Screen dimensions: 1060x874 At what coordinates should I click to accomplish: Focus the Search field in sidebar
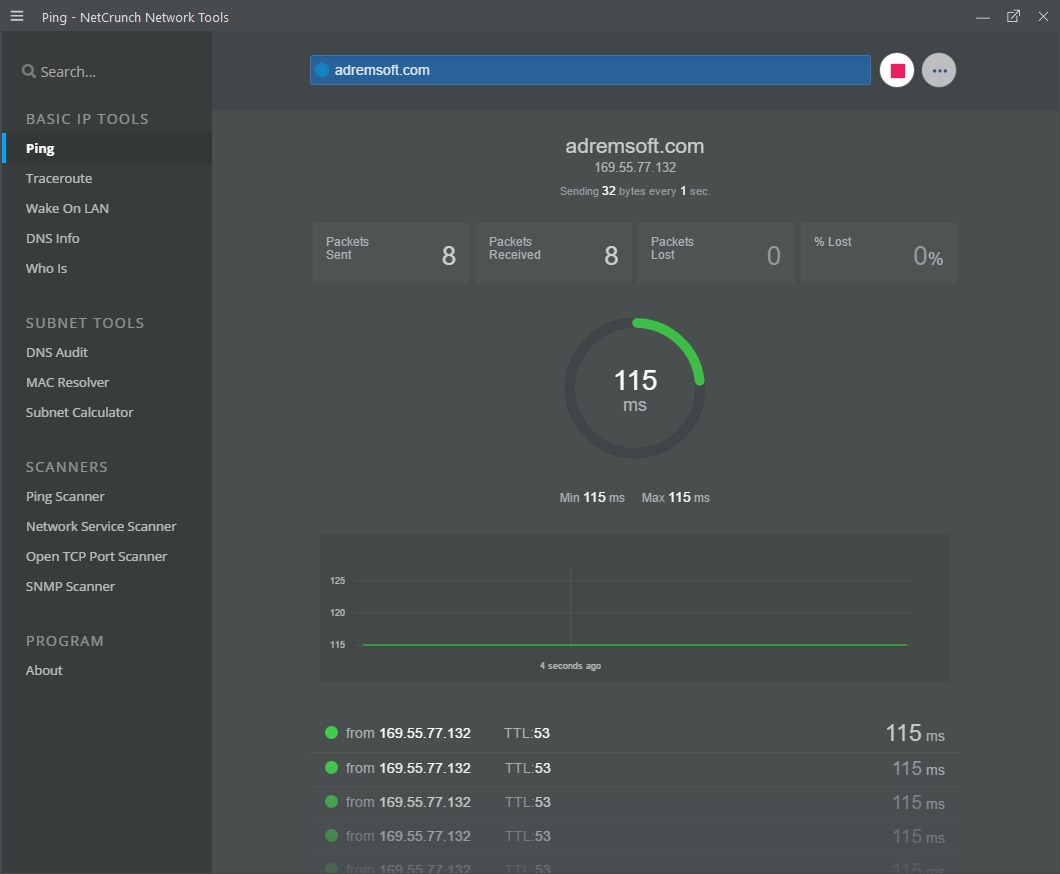pos(107,71)
